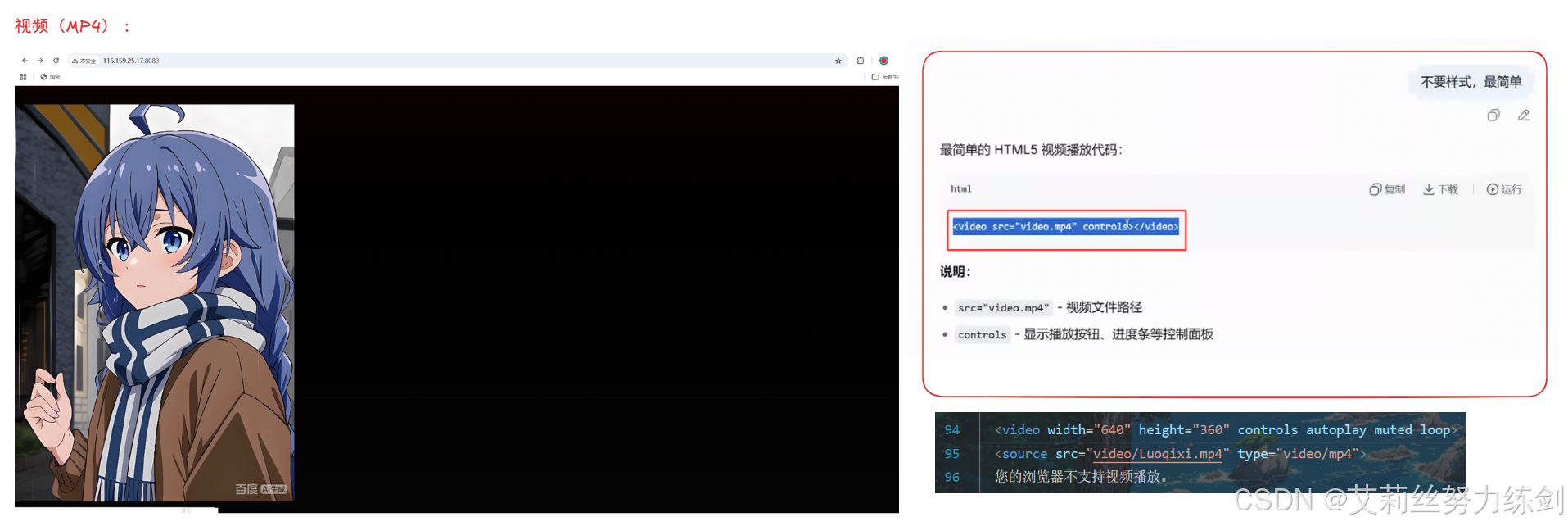Click the 下载 button on code block
Screen dimensions: 1568x526
(1440, 189)
